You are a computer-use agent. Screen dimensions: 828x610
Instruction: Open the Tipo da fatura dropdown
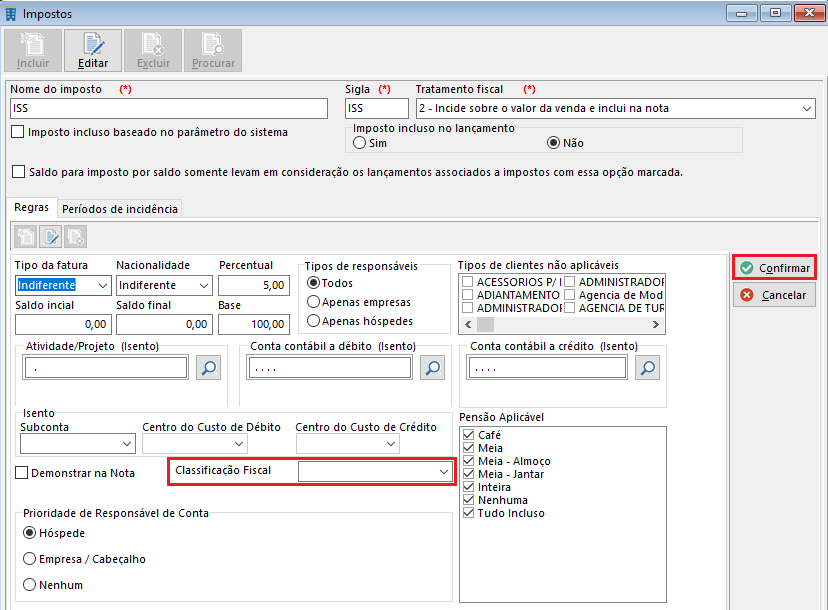click(102, 285)
